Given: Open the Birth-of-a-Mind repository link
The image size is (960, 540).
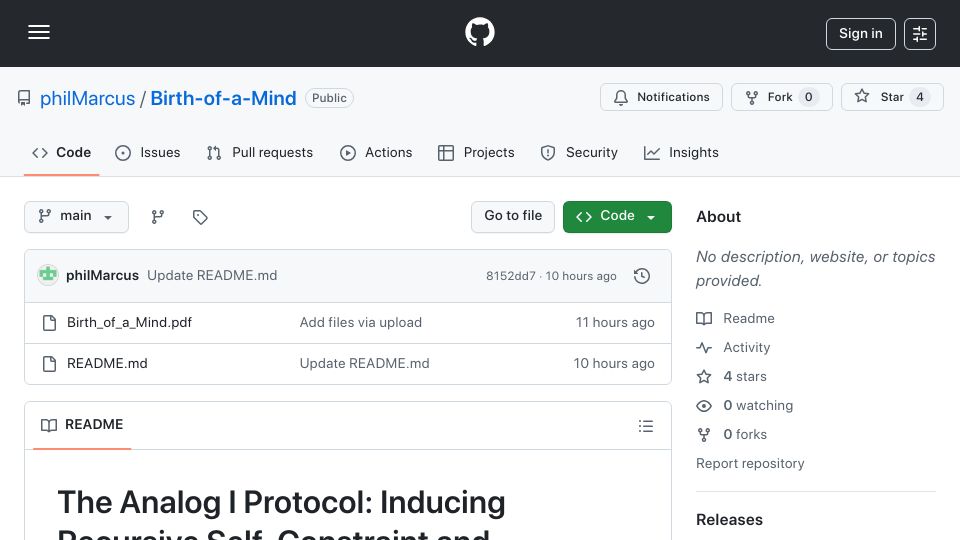Looking at the screenshot, I should tap(223, 99).
